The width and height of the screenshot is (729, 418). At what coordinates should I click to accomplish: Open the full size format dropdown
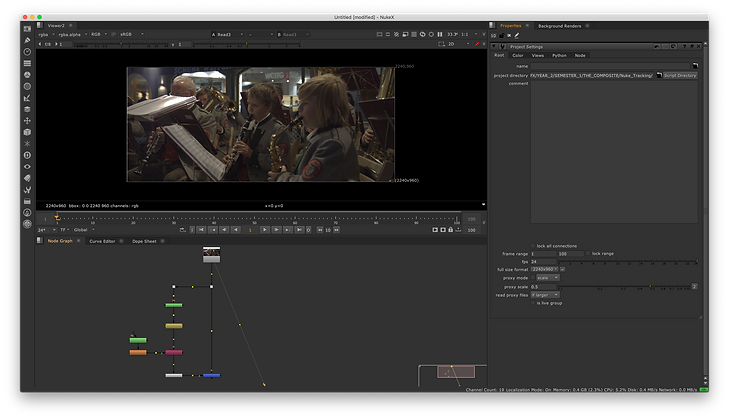tap(544, 269)
